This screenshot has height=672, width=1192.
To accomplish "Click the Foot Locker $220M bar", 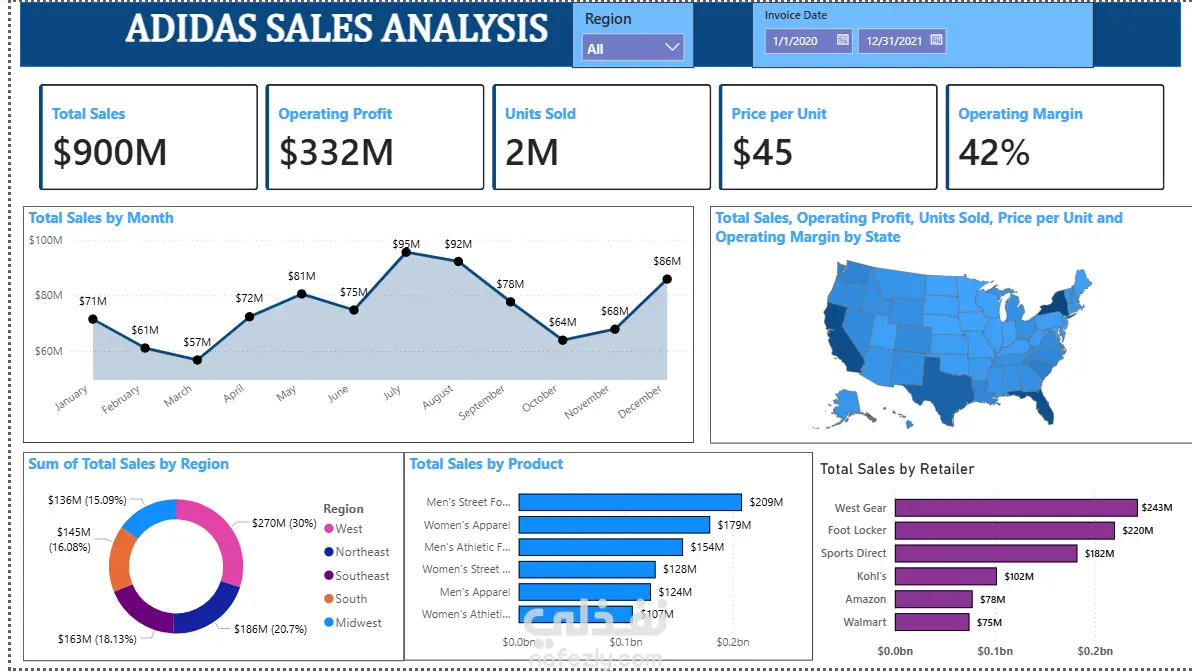I will [x=1005, y=531].
